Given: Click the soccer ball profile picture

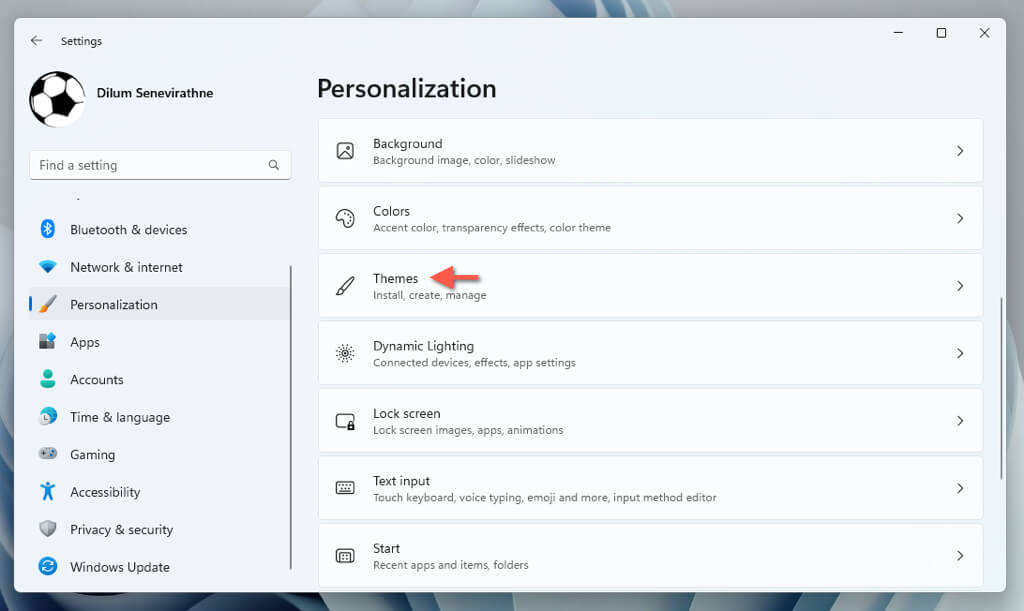Looking at the screenshot, I should 57,99.
